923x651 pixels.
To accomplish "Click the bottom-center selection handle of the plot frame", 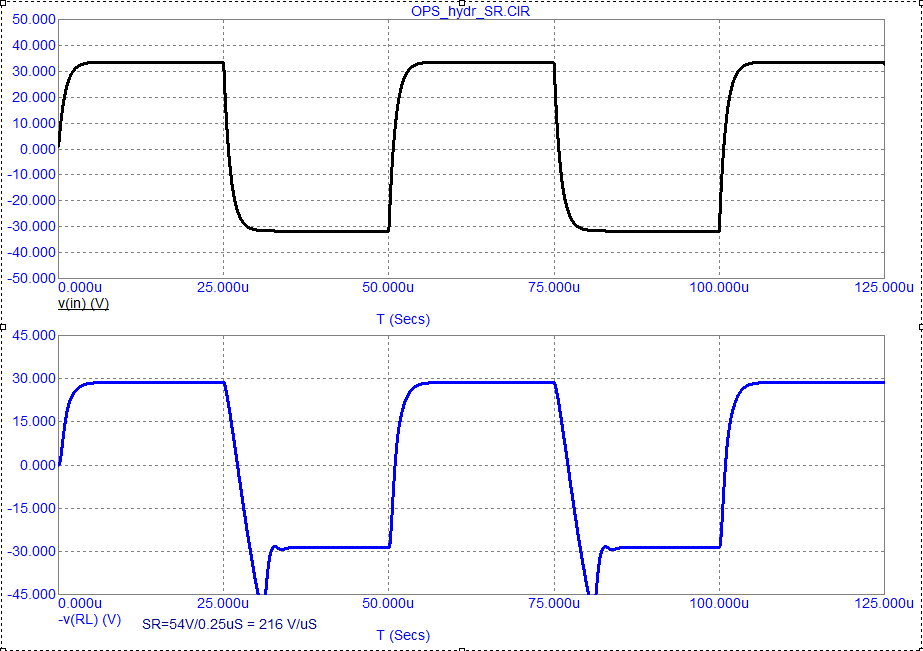I will coord(462,649).
